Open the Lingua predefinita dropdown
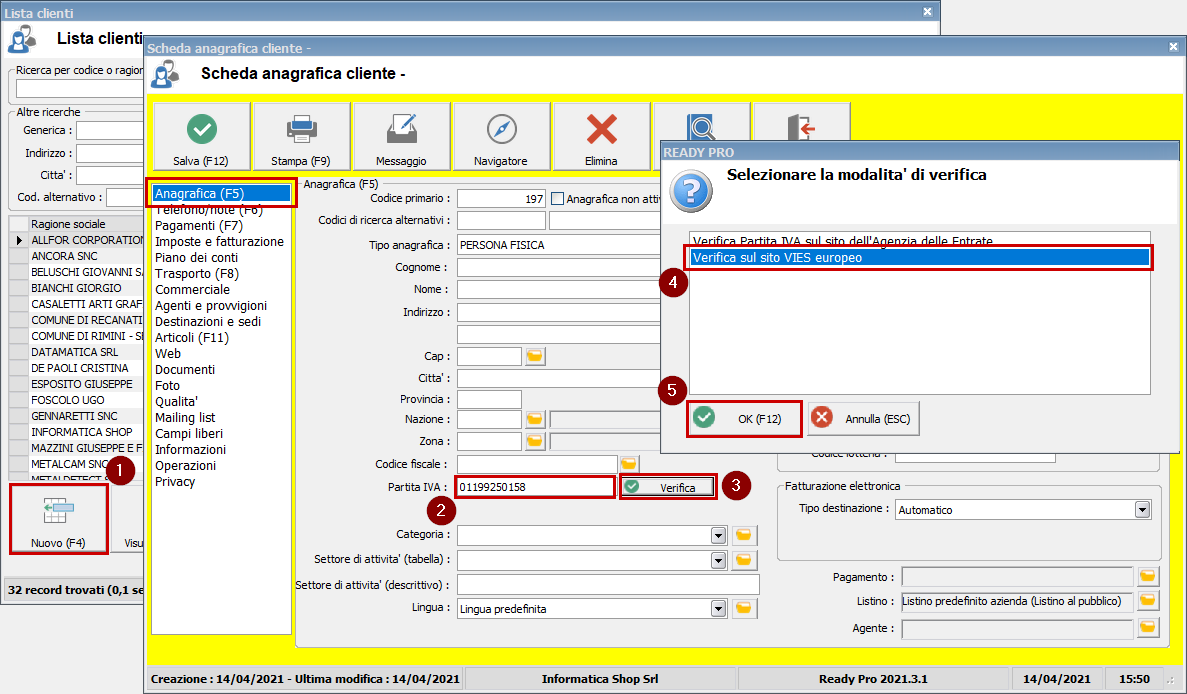1187x694 pixels. click(718, 608)
